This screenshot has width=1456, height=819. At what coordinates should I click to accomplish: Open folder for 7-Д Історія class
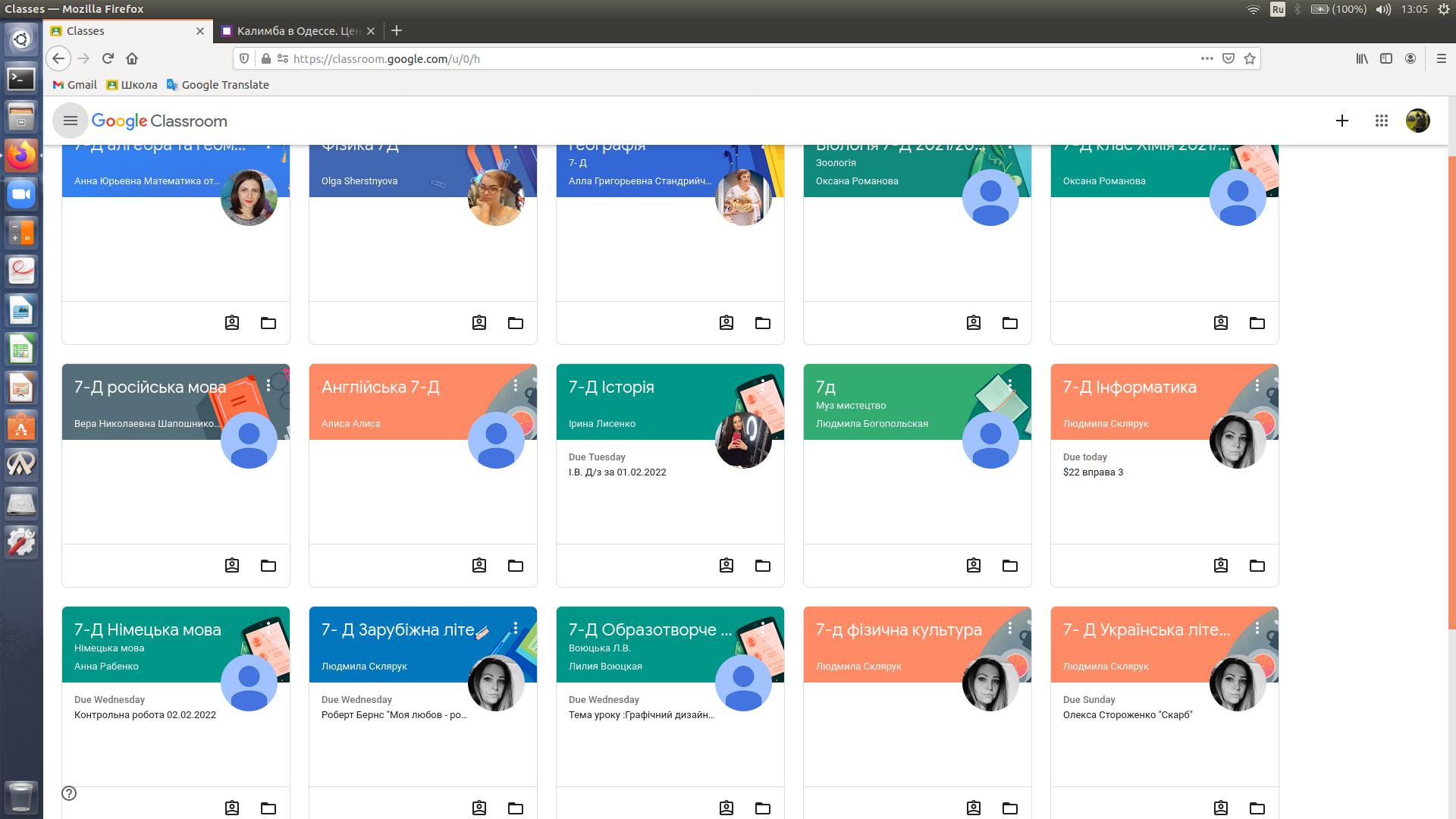point(763,566)
